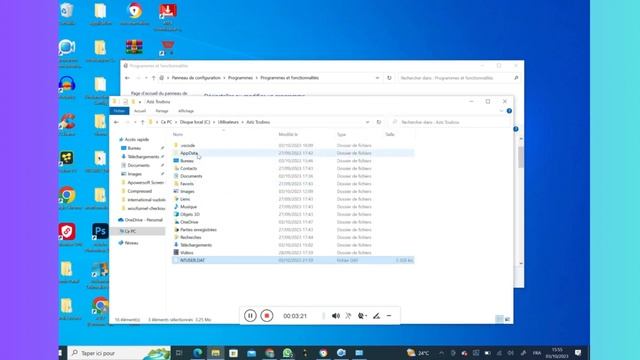Viewport: 640px width, 360px height.
Task: Switch Explorer to large icons view toggle
Action: [x=507, y=319]
